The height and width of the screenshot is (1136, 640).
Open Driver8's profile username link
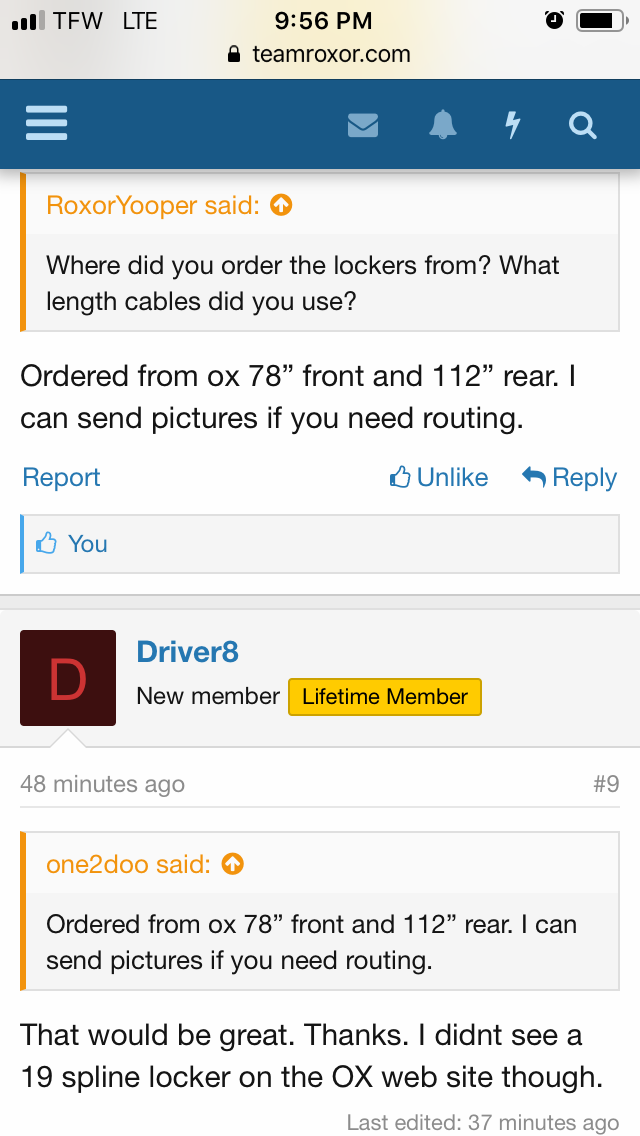[187, 652]
